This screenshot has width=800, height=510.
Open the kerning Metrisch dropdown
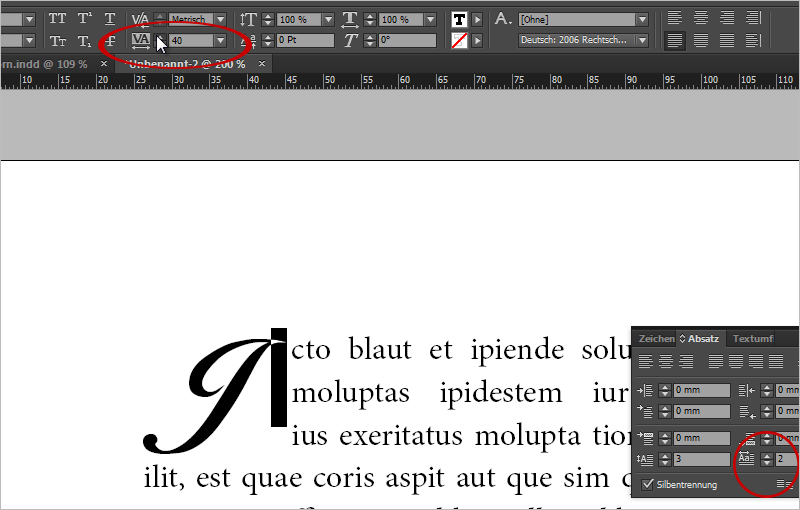[x=220, y=19]
